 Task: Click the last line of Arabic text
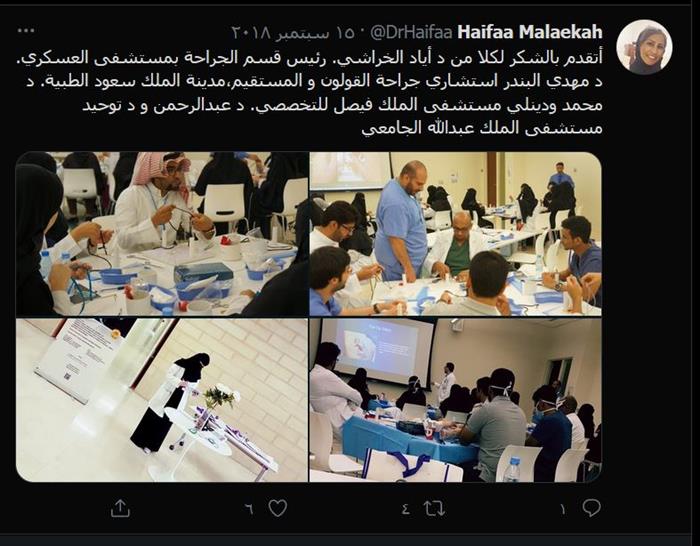pos(482,129)
